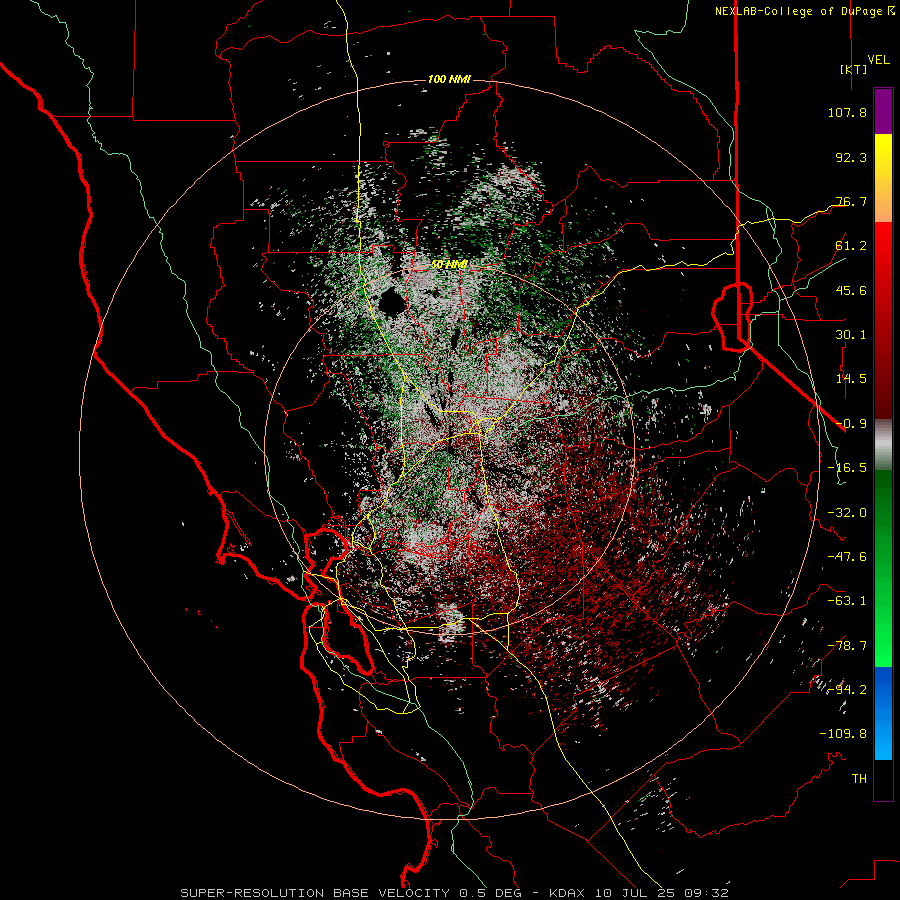Click the 45.6 velocity scale value
The width and height of the screenshot is (900, 900).
click(x=851, y=290)
